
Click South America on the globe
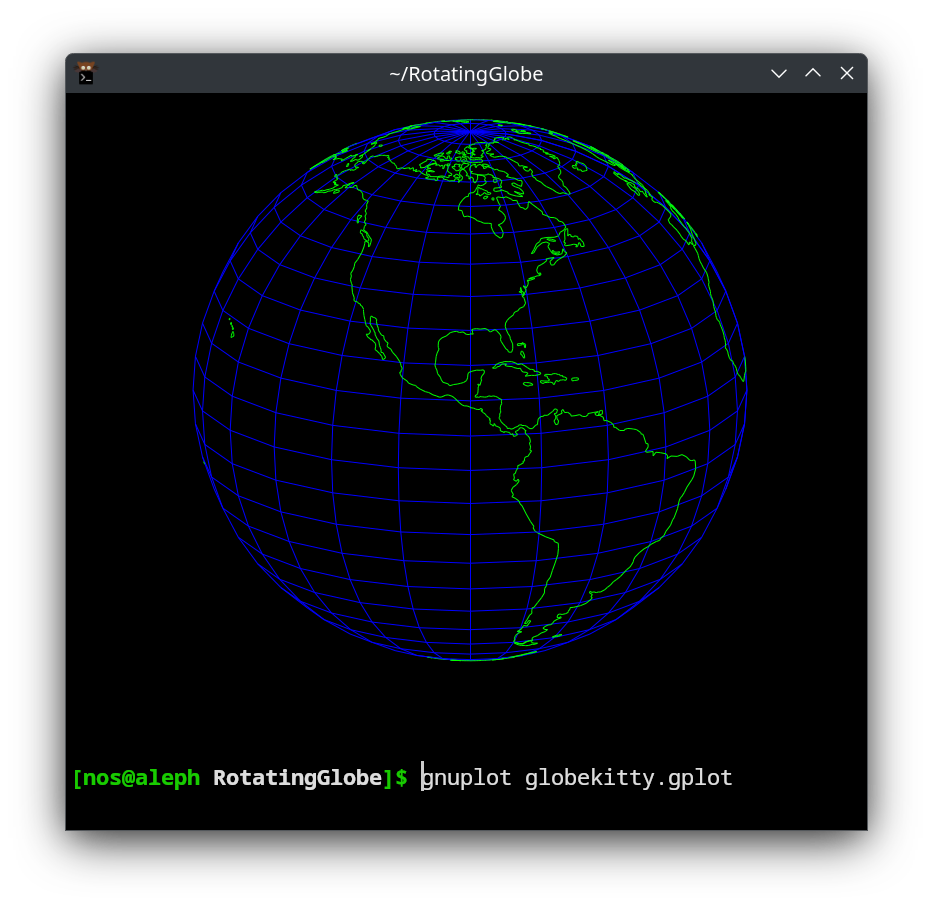point(600,500)
